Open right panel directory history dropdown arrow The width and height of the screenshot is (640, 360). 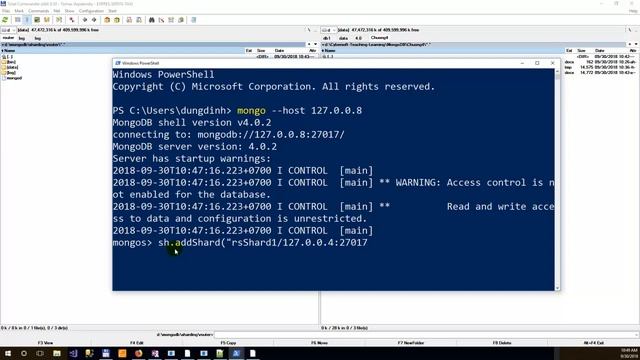point(636,44)
